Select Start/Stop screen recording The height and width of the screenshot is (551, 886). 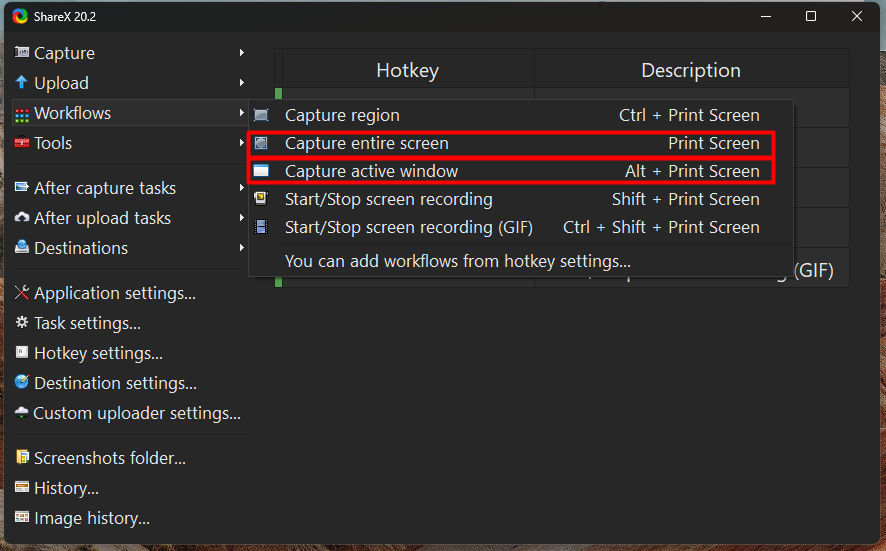coord(520,199)
